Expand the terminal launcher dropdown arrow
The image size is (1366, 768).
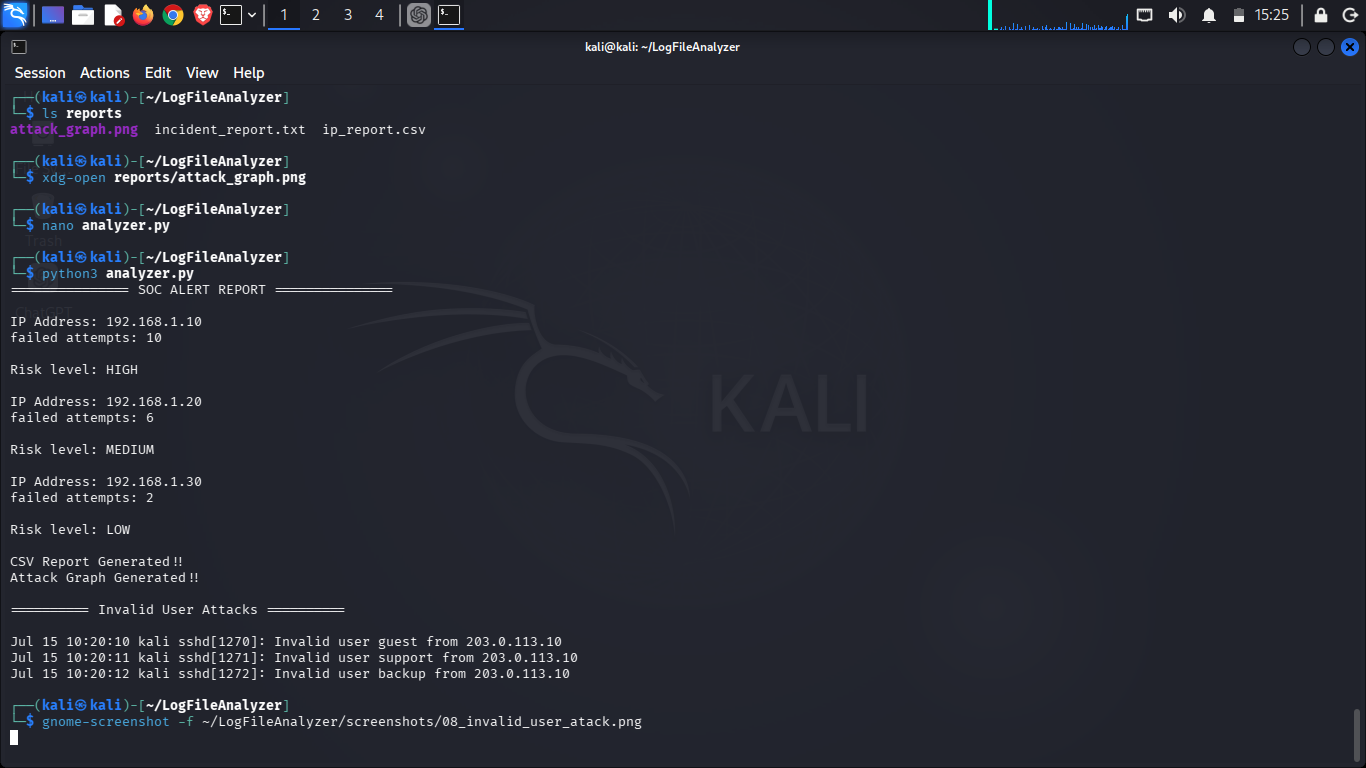(251, 15)
